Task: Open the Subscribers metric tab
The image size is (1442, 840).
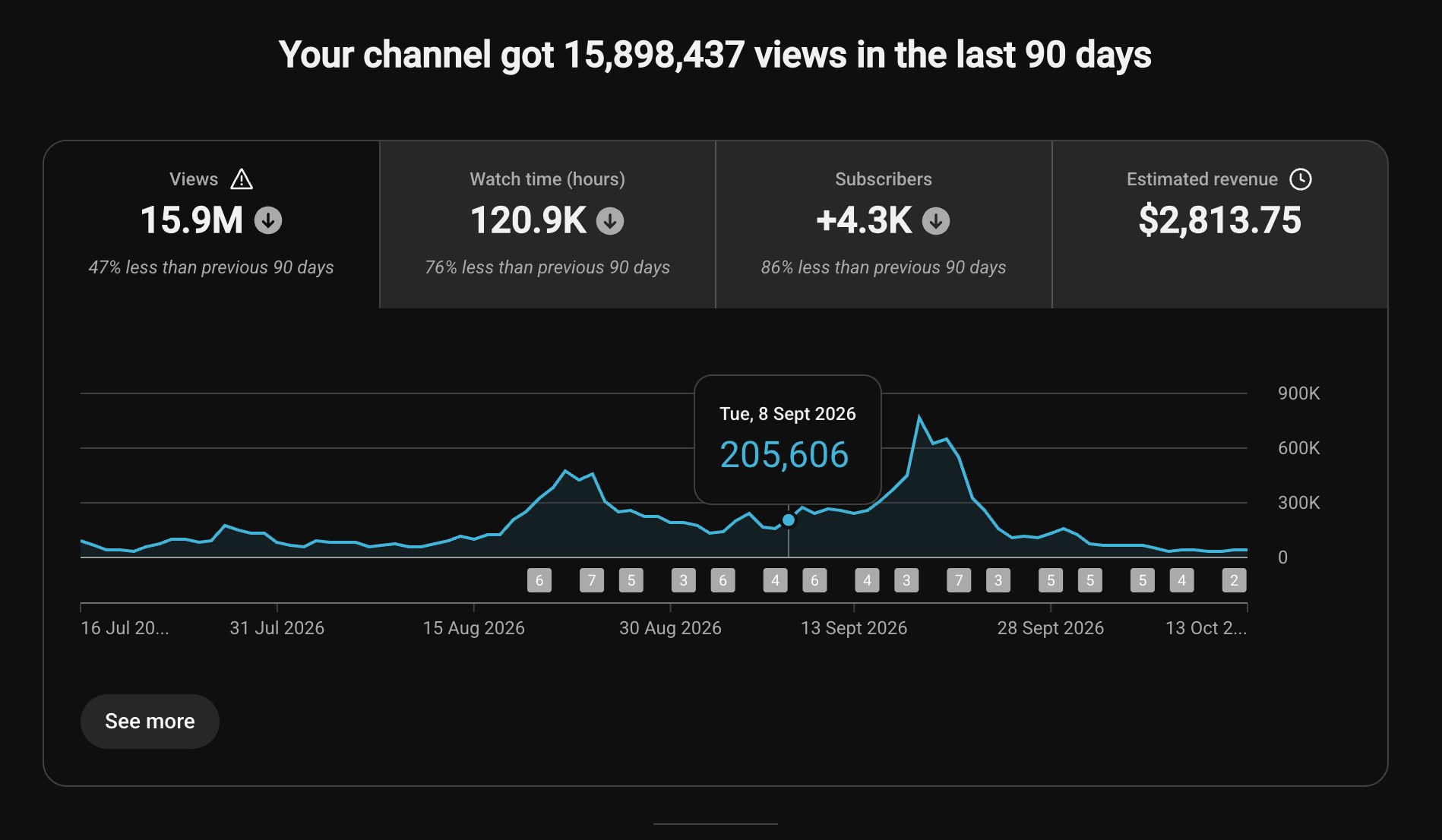Action: coord(884,225)
